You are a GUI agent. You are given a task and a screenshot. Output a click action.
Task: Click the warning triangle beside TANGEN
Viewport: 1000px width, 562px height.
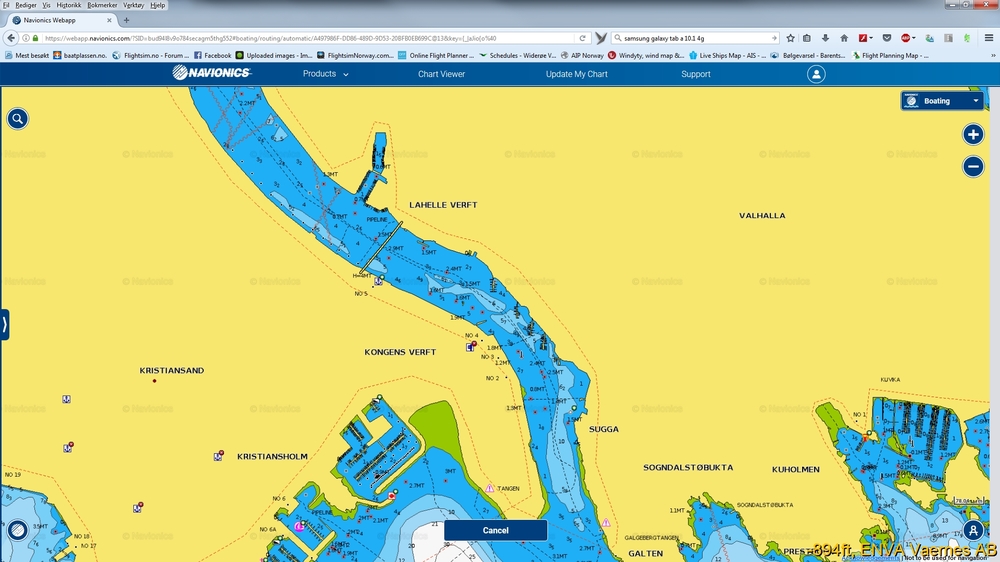tap(490, 488)
